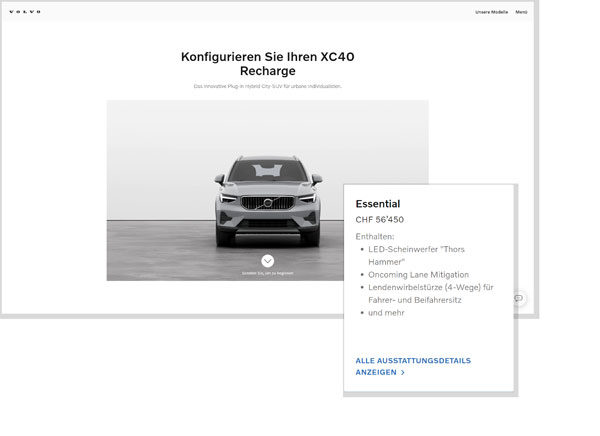The width and height of the screenshot is (600, 436).
Task: Click the Volvo logo in the header
Action: click(x=25, y=12)
